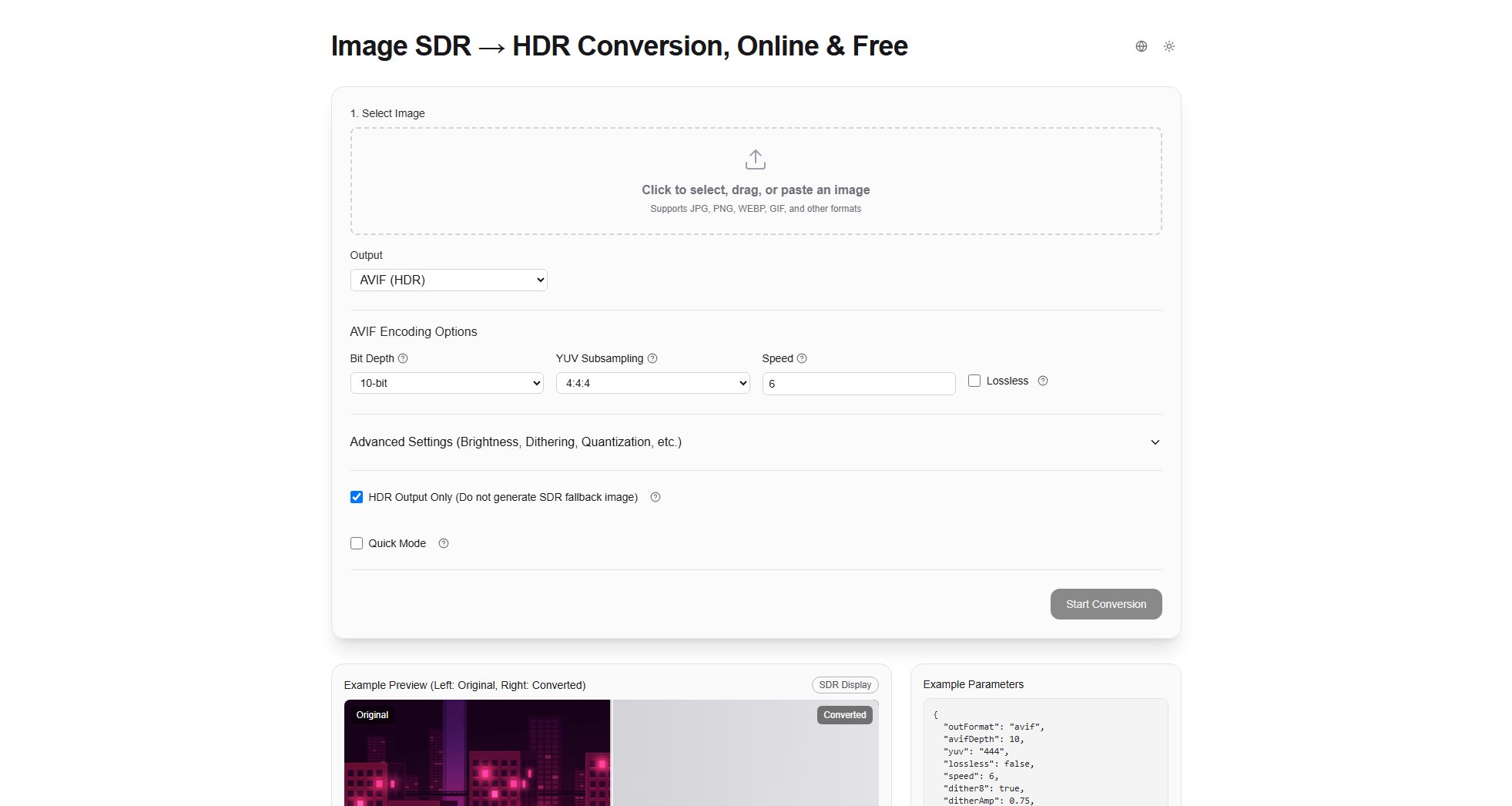Open the YUV Subsampling dropdown
Image resolution: width=1512 pixels, height=806 pixels.
[652, 383]
